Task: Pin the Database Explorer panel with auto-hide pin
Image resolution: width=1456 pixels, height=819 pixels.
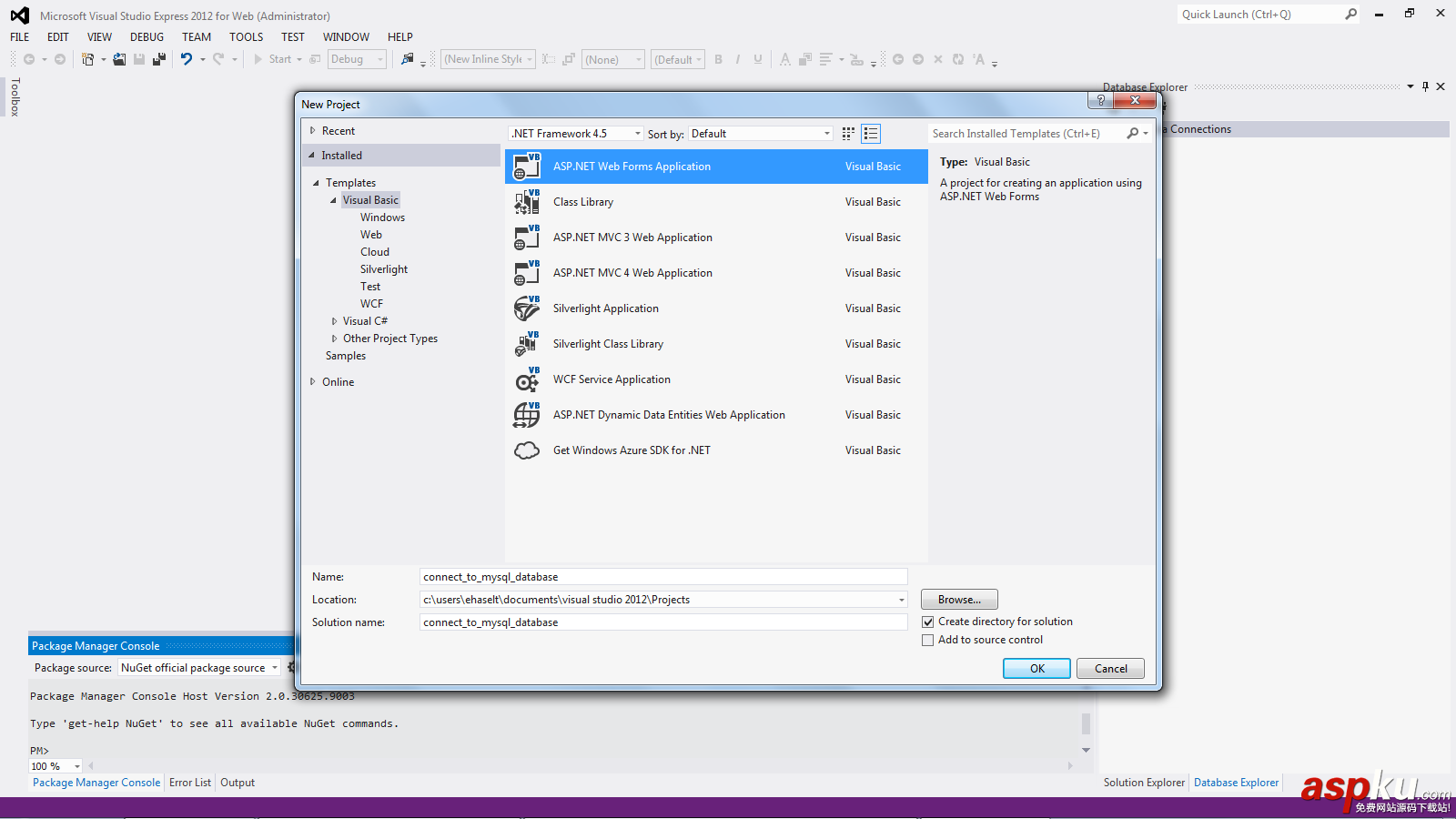Action: click(1425, 86)
